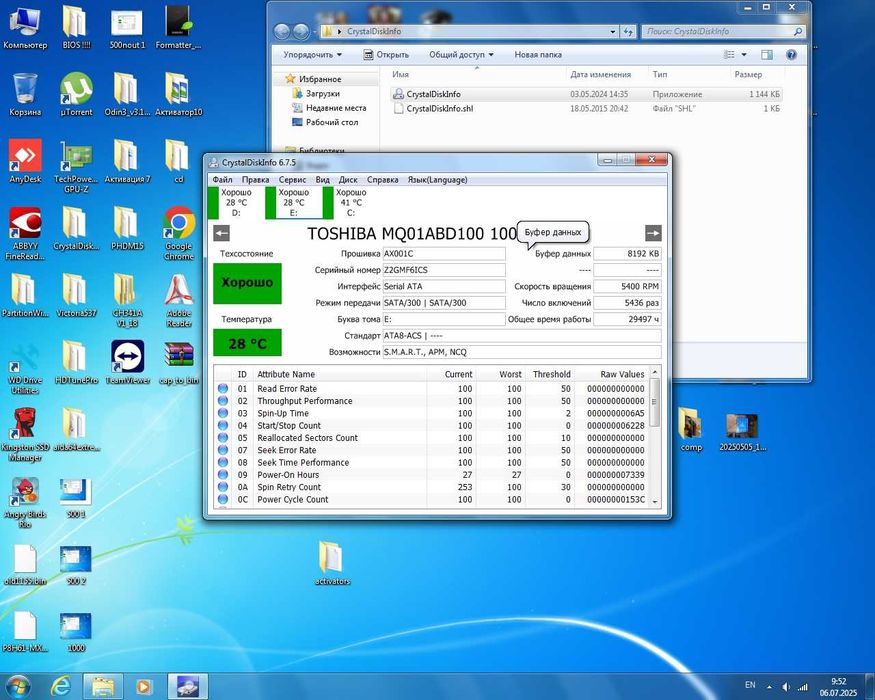Click the volume speaker icon in system tray
Viewport: 875px width, 700px height.
coord(786,687)
